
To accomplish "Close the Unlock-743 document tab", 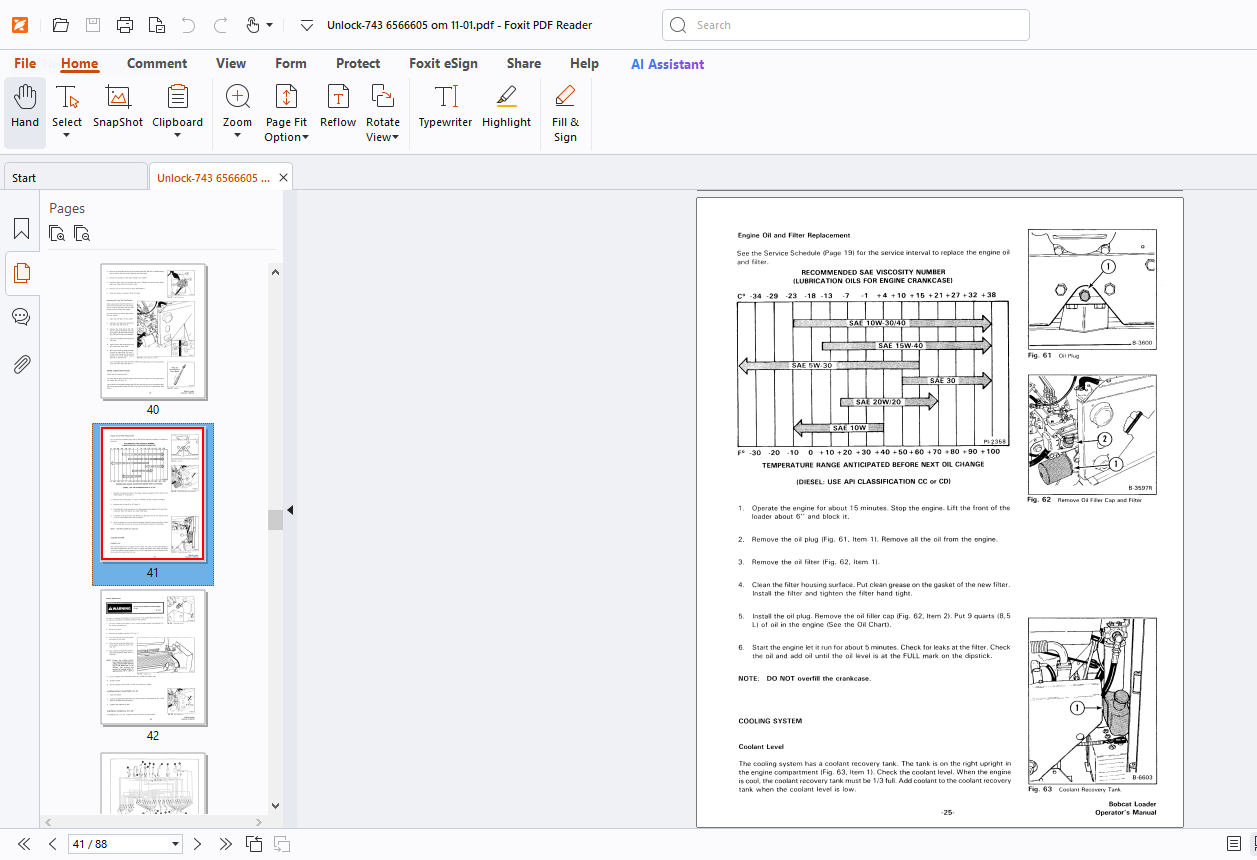I will [284, 178].
